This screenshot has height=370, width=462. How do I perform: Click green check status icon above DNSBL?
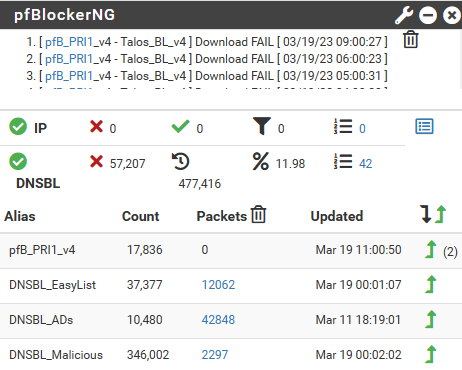(x=18, y=161)
